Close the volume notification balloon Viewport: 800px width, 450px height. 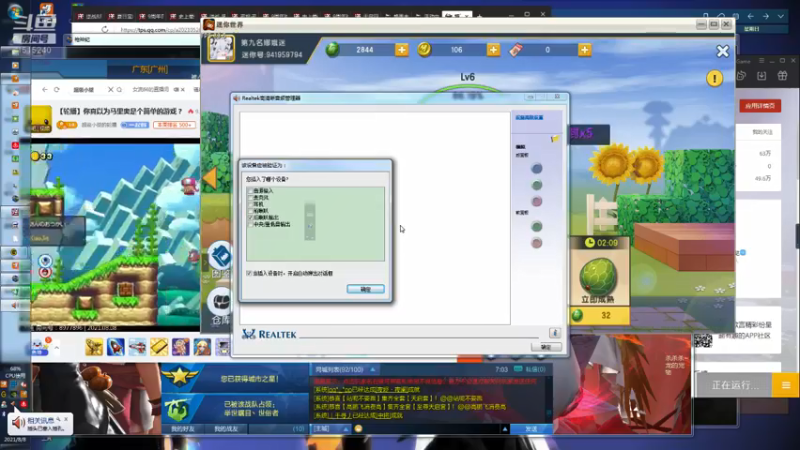point(66,419)
